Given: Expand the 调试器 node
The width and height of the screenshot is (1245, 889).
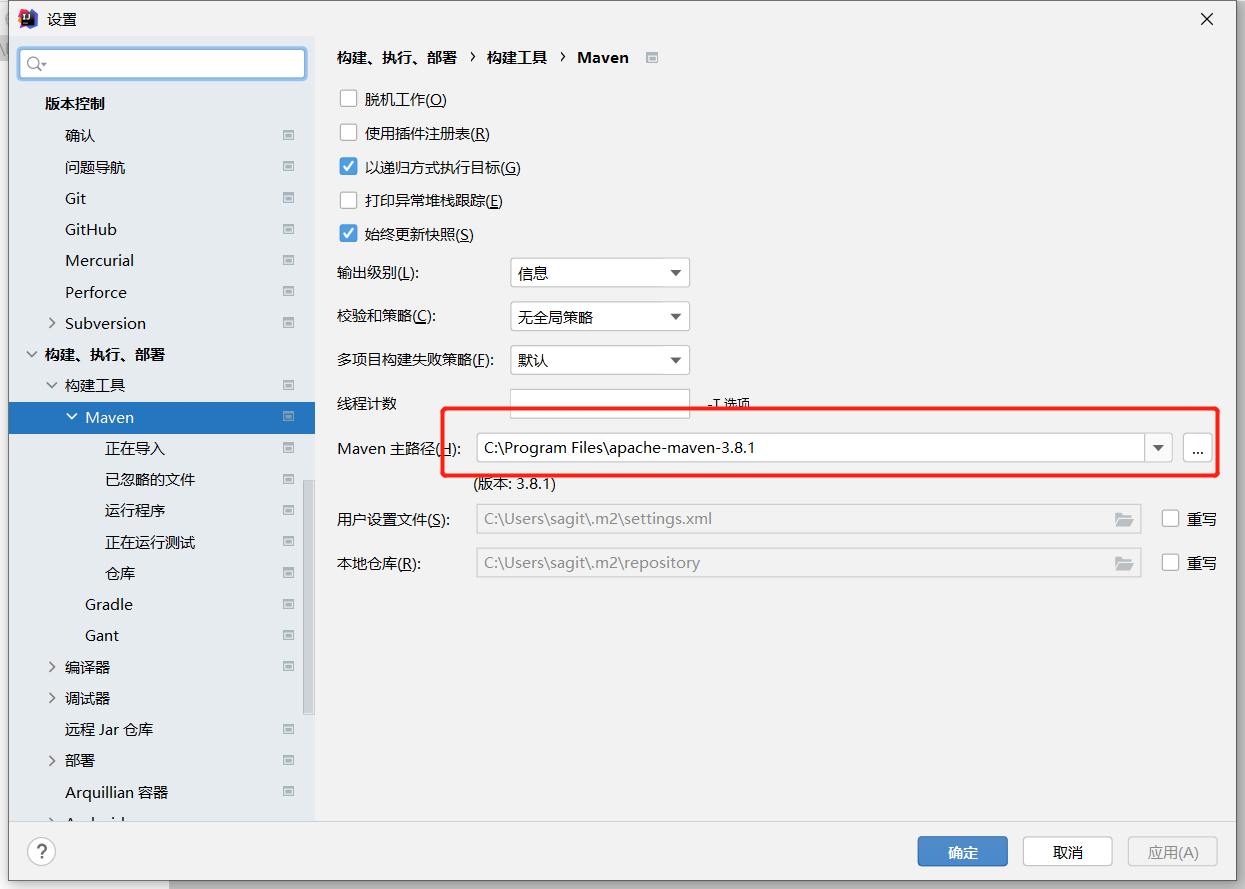Looking at the screenshot, I should 52,698.
